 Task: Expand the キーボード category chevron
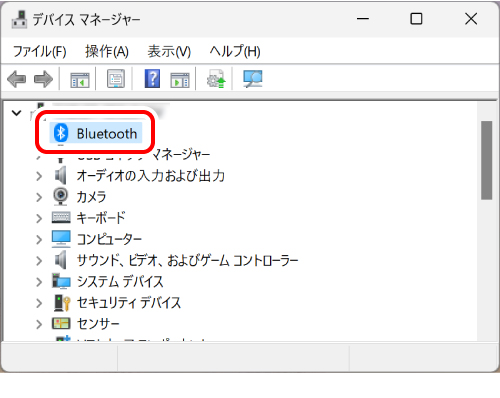pyautogui.click(x=39, y=218)
